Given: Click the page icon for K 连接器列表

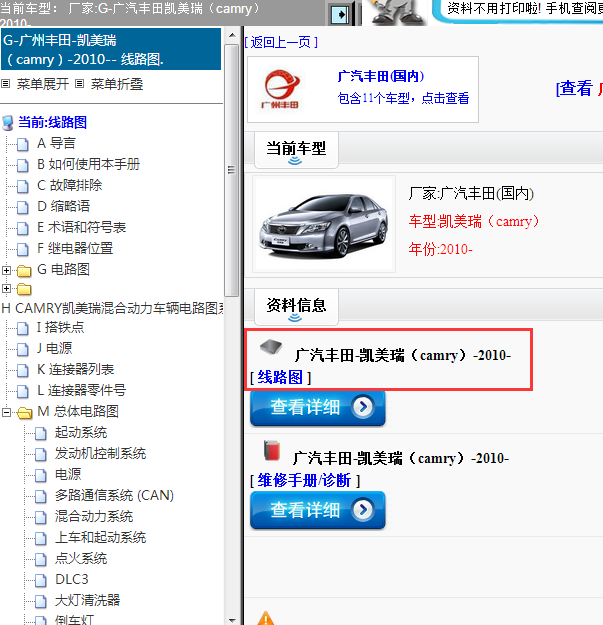Looking at the screenshot, I should 23,370.
